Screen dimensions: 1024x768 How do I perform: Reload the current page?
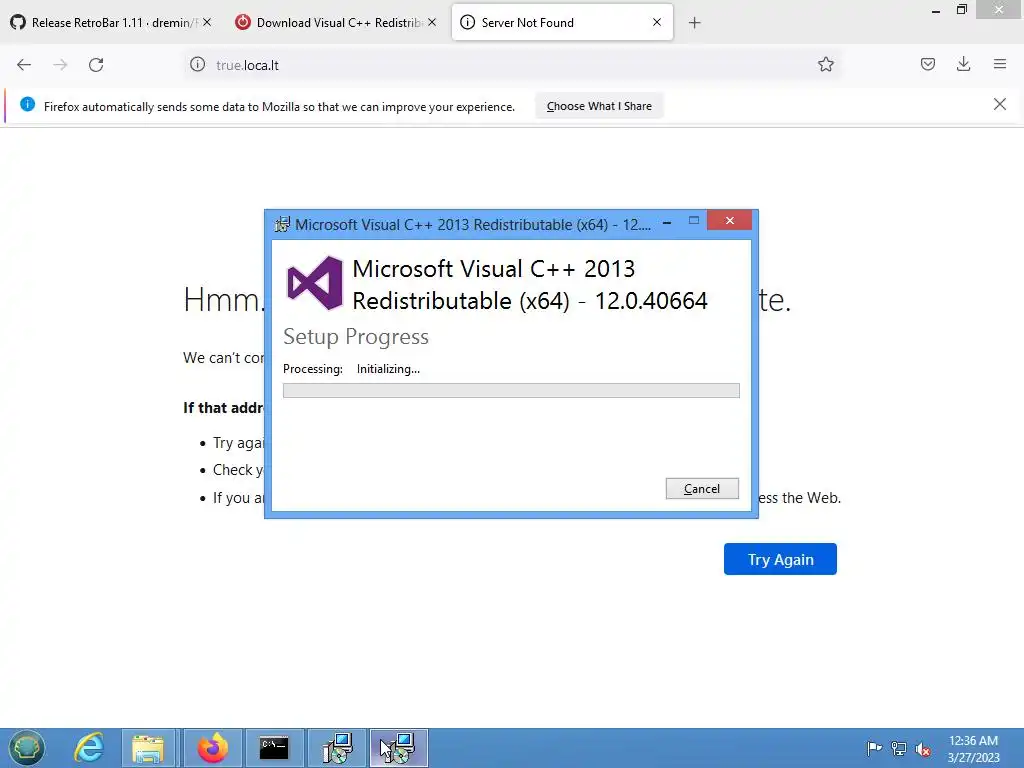96,65
